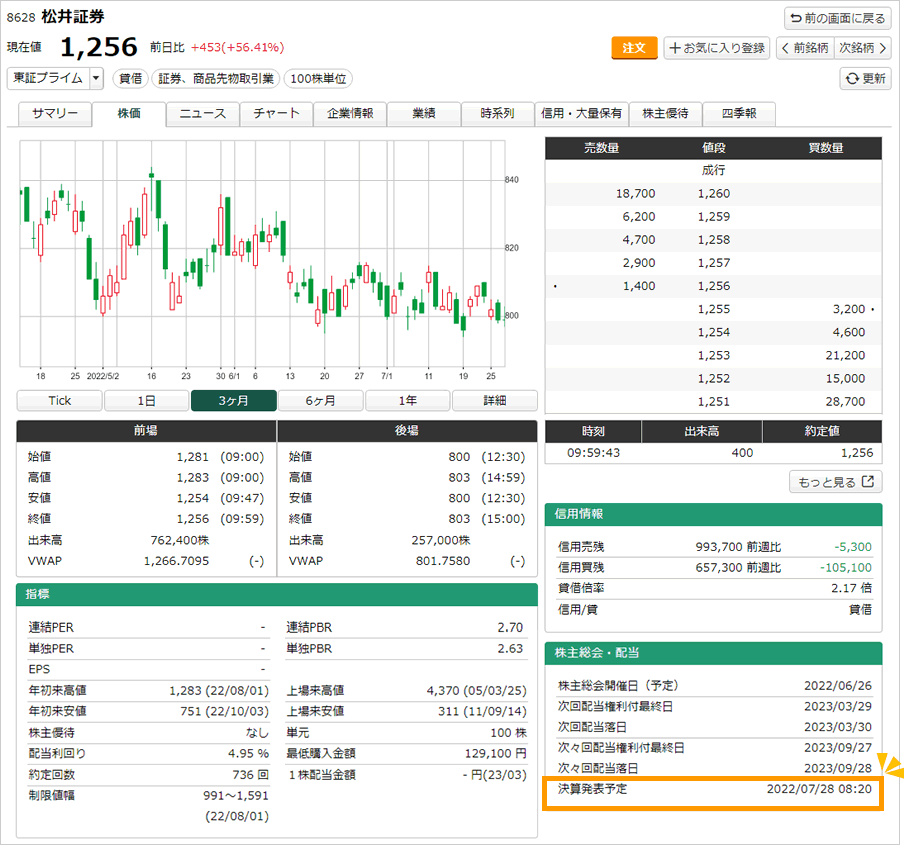
Task: Click the 後場 出来高 value 257,000株
Action: [441, 540]
